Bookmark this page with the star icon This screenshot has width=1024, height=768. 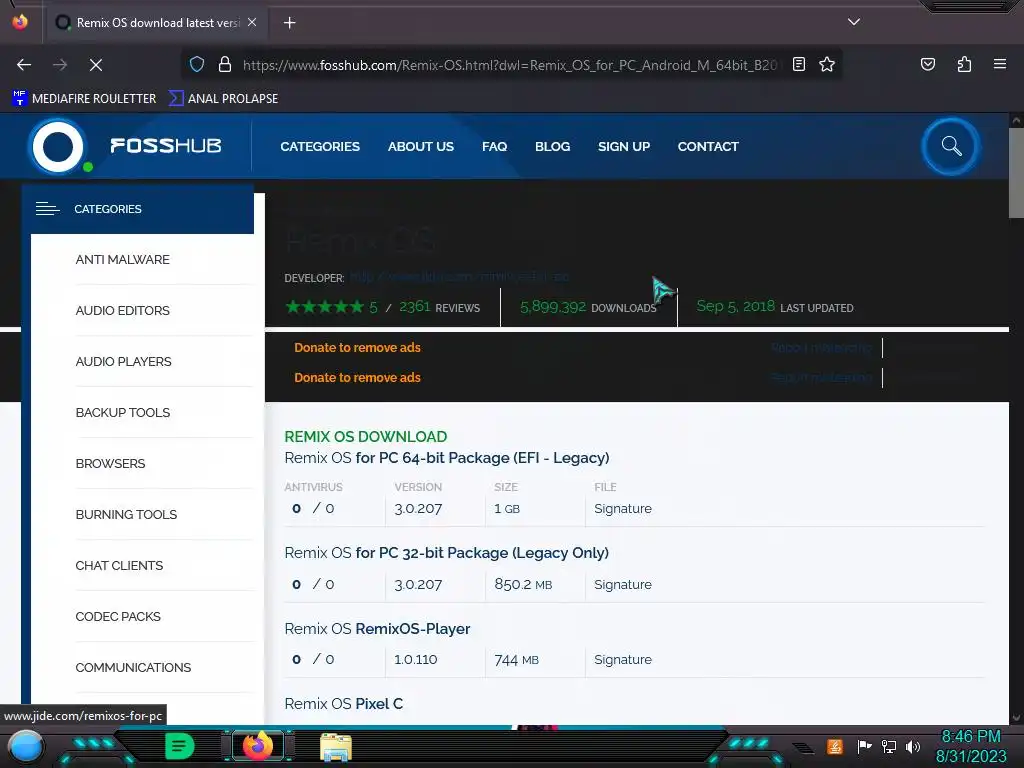coord(827,64)
